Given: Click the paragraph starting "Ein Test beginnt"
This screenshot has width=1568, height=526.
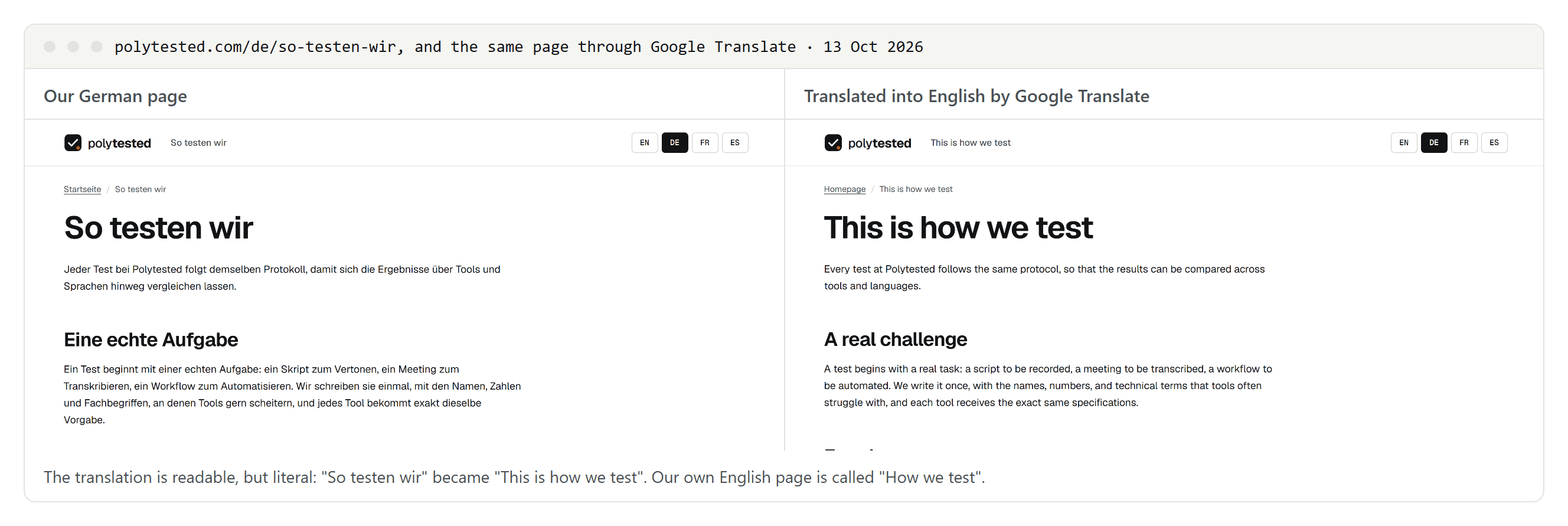Looking at the screenshot, I should pos(292,394).
